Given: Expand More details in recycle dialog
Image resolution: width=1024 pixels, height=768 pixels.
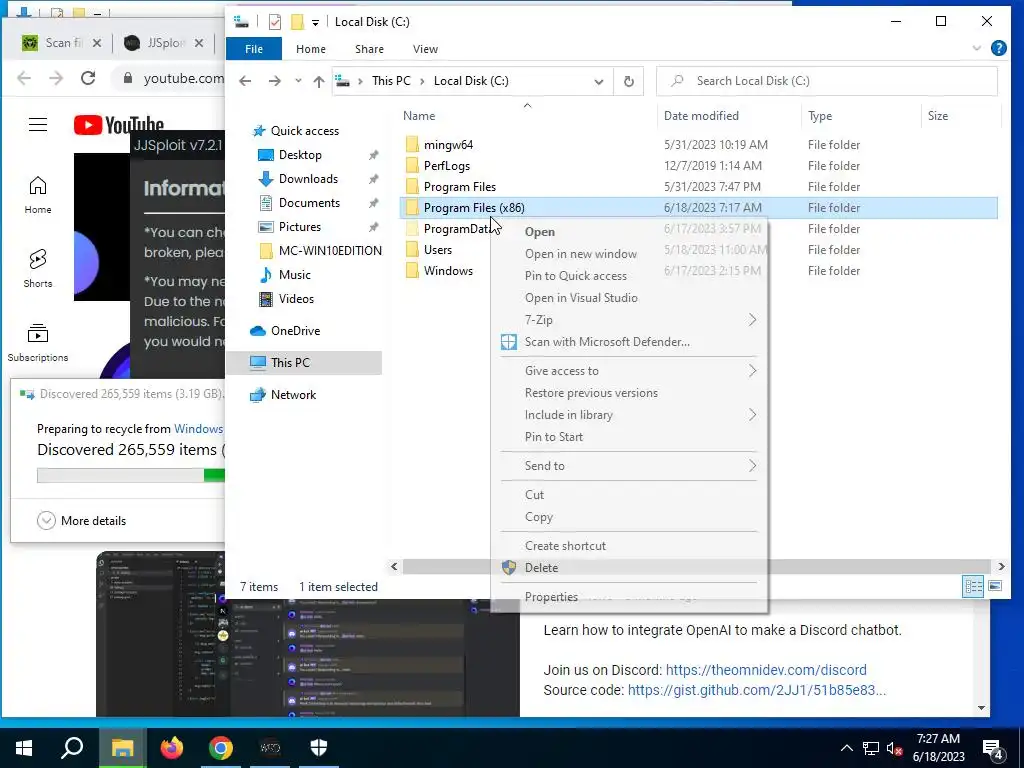Looking at the screenshot, I should [82, 520].
